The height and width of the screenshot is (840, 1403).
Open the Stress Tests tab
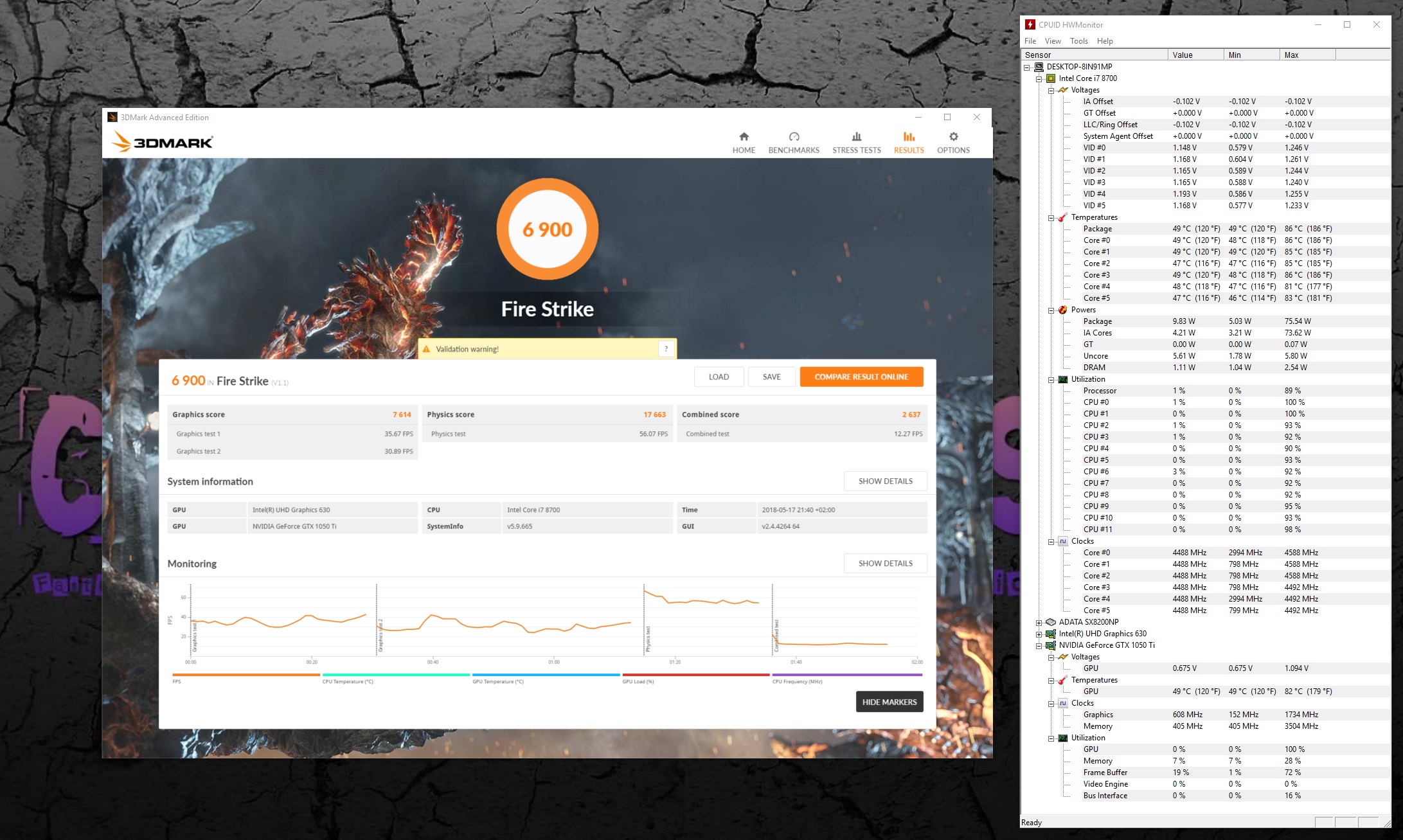(x=857, y=143)
